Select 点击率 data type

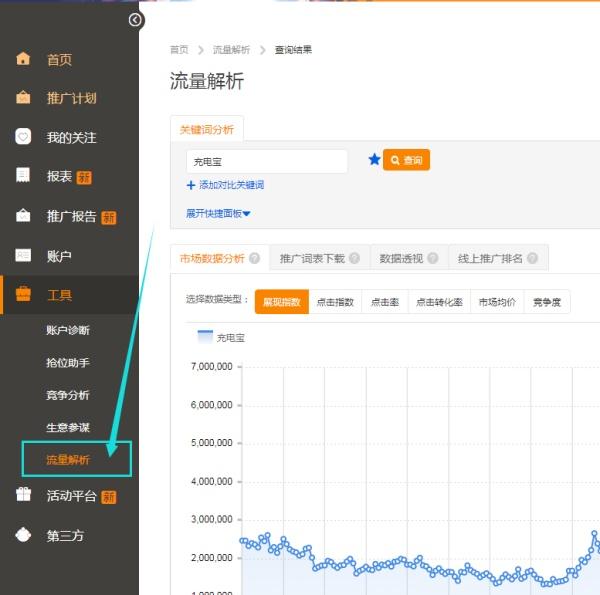385,302
